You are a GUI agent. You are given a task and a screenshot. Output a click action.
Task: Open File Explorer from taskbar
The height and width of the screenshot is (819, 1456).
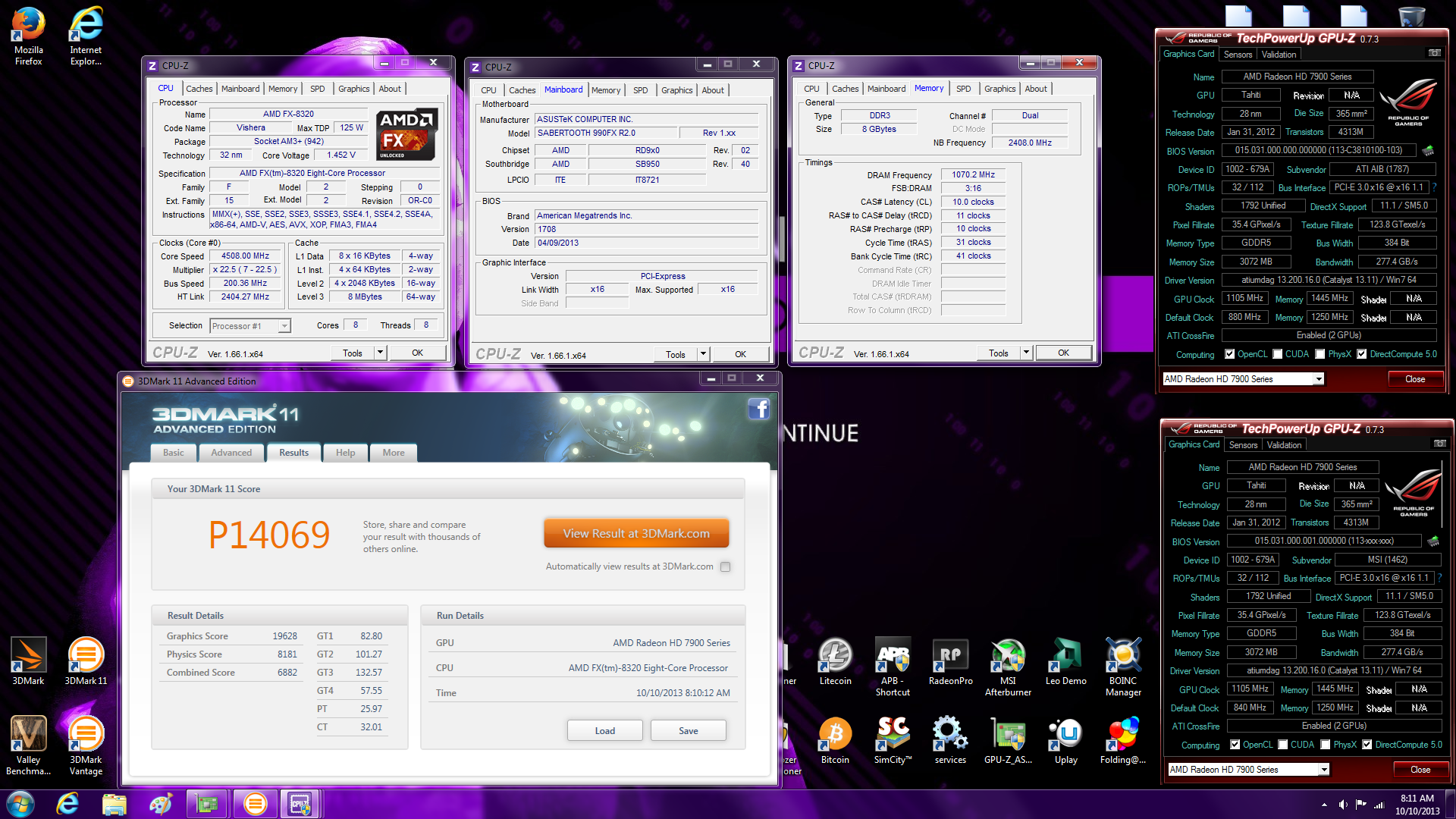114,804
